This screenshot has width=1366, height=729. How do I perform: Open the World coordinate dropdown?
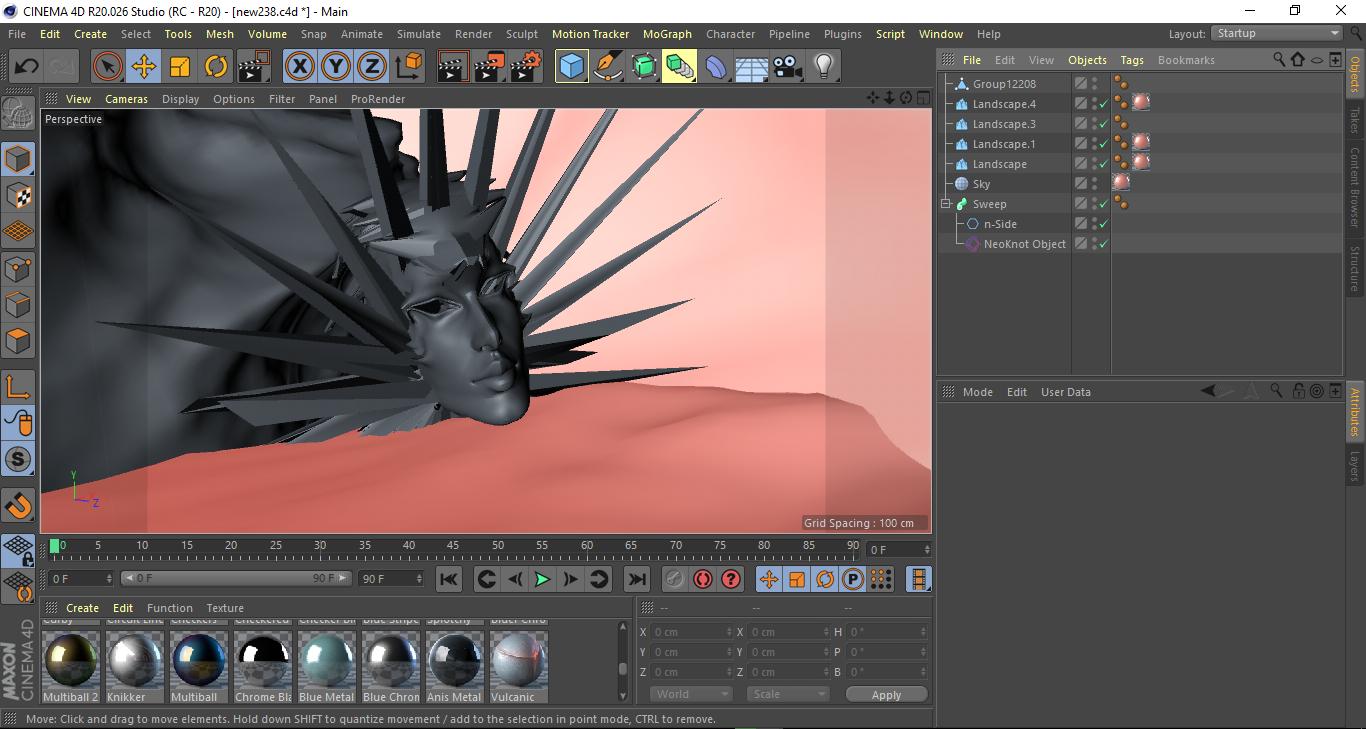pyautogui.click(x=692, y=694)
